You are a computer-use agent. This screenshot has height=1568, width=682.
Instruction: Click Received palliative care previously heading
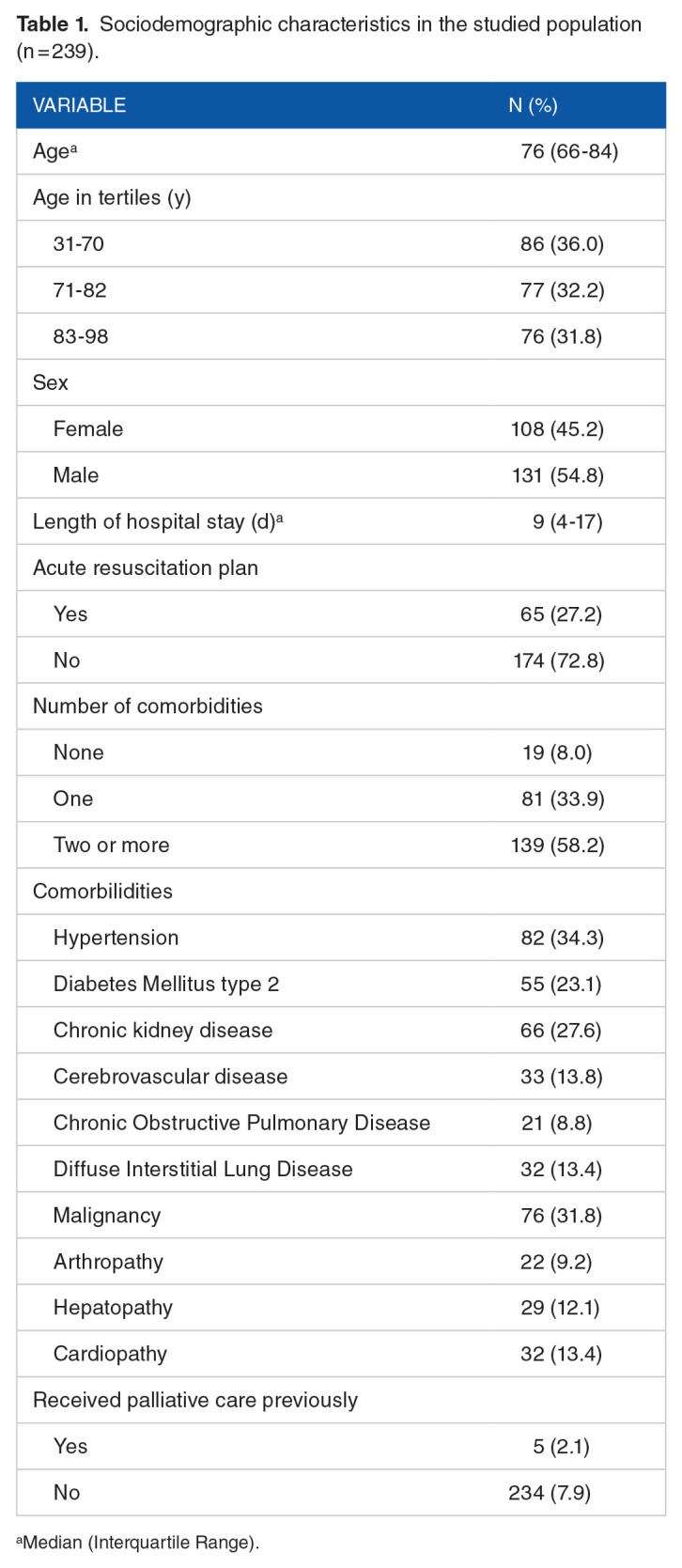coord(195,1400)
